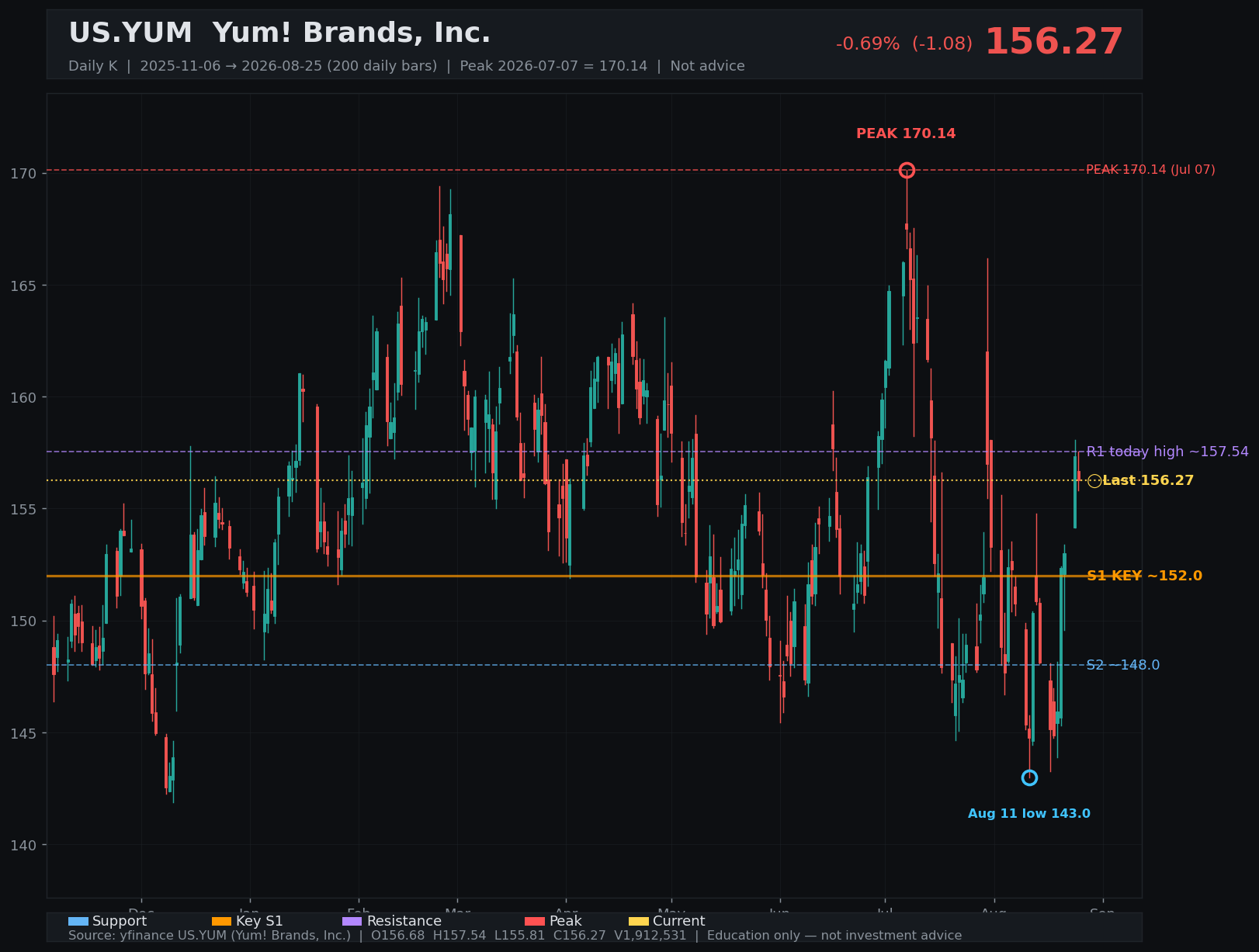Image resolution: width=1259 pixels, height=952 pixels.
Task: Click the 'S2 ~148.0' support label
Action: (x=1123, y=665)
